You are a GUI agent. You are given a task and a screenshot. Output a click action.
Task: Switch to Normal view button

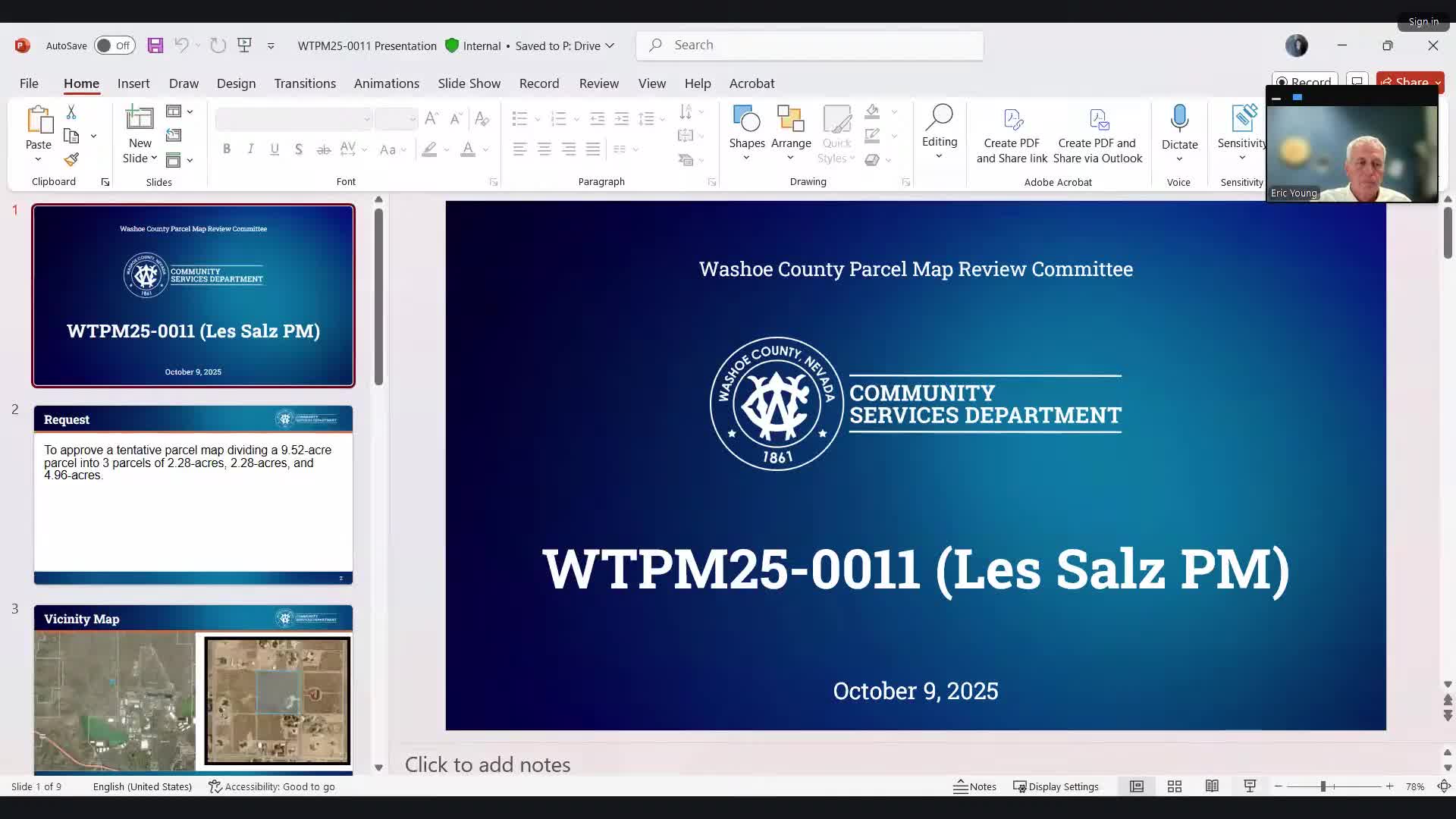pos(1137,786)
